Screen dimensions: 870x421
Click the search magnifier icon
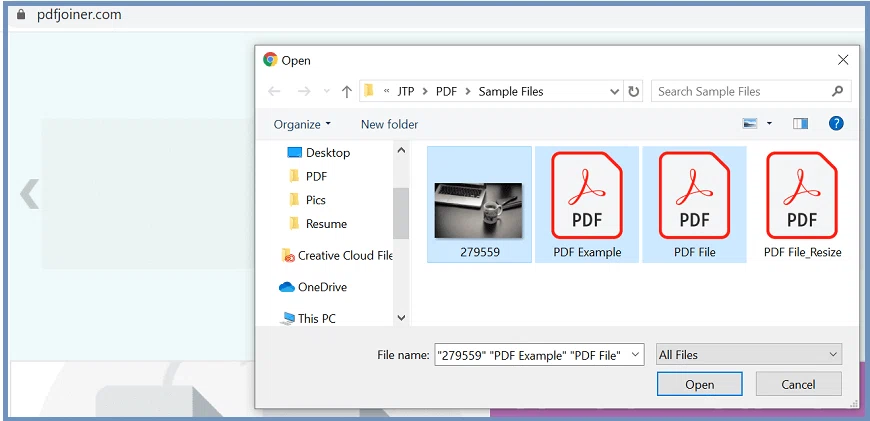click(838, 91)
